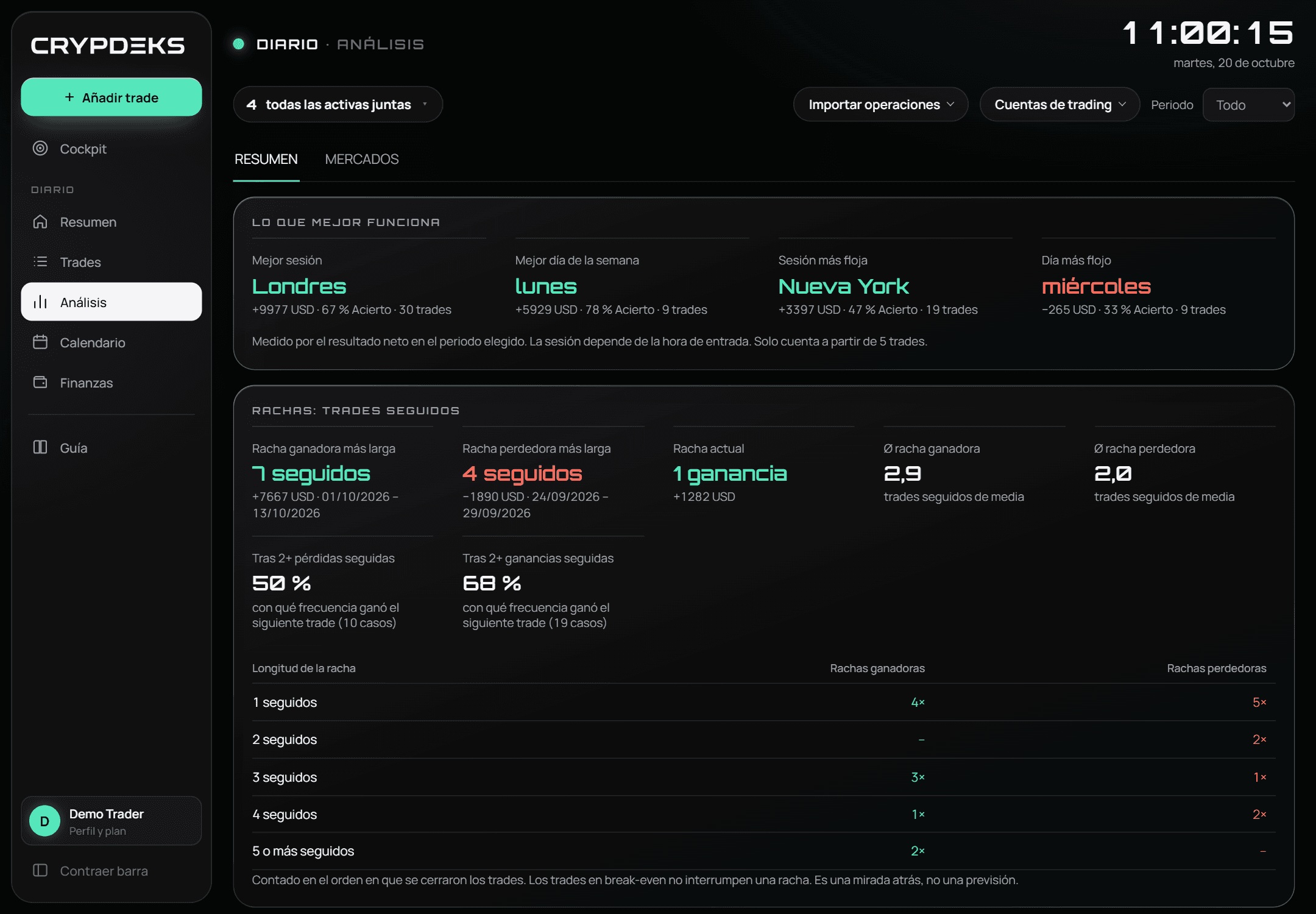Click the Contraer barra button

(x=111, y=871)
